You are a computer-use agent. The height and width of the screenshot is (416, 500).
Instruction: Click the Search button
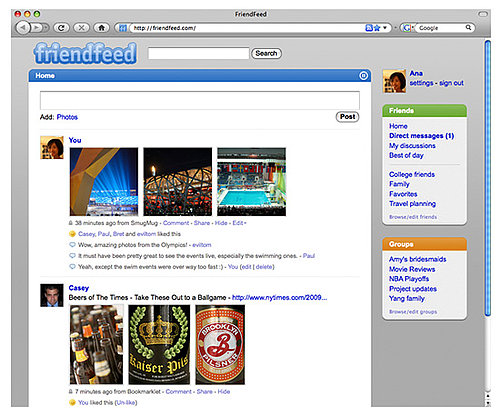(x=266, y=53)
